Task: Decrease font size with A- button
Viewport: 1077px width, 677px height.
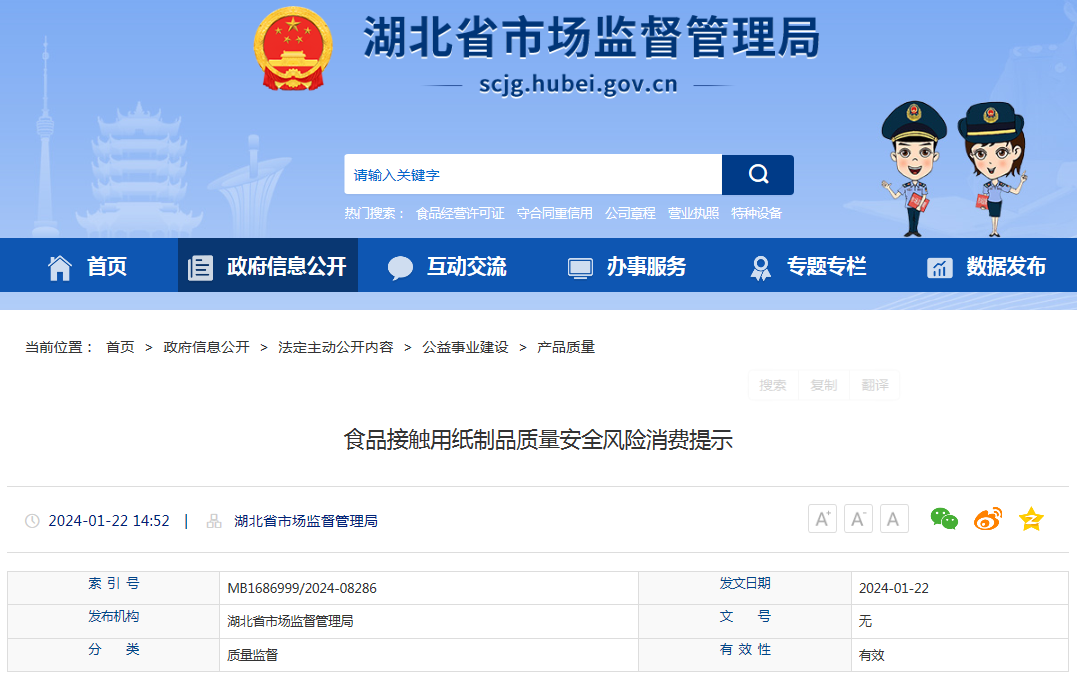Action: click(858, 519)
